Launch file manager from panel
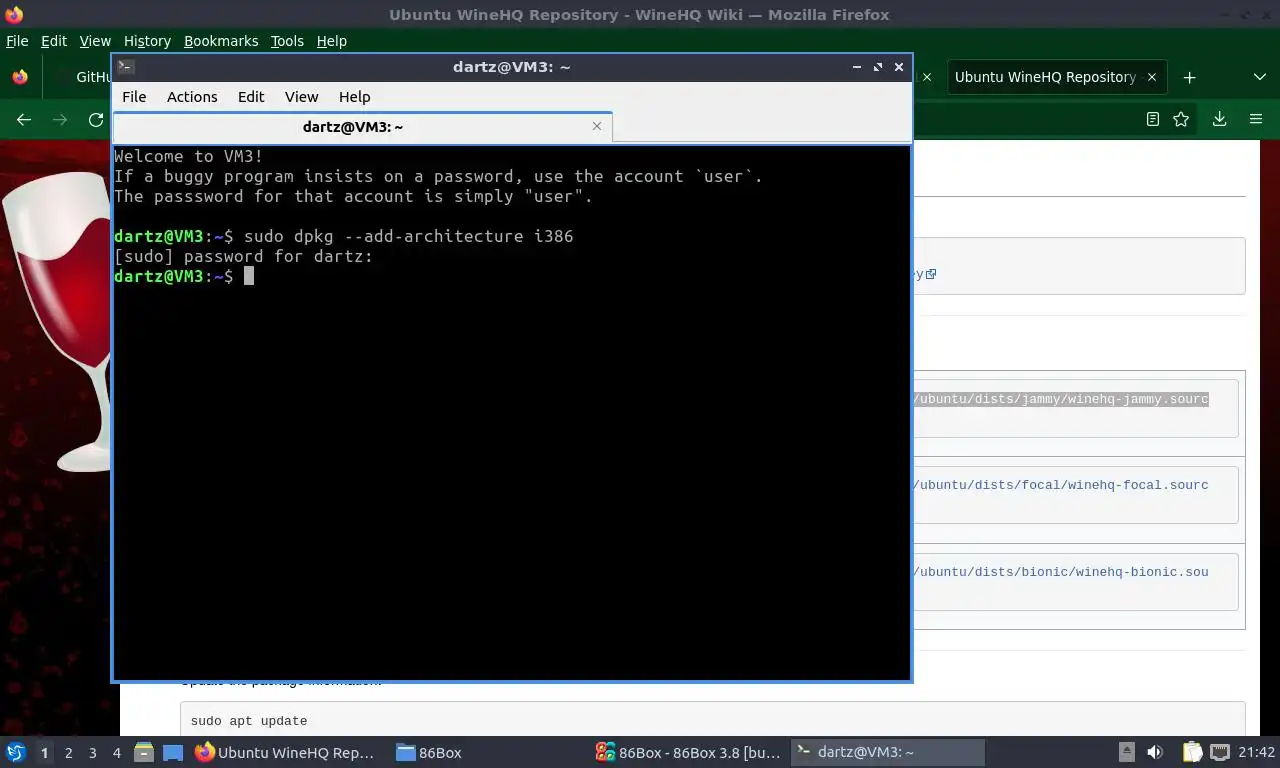1280x768 pixels. (x=144, y=752)
